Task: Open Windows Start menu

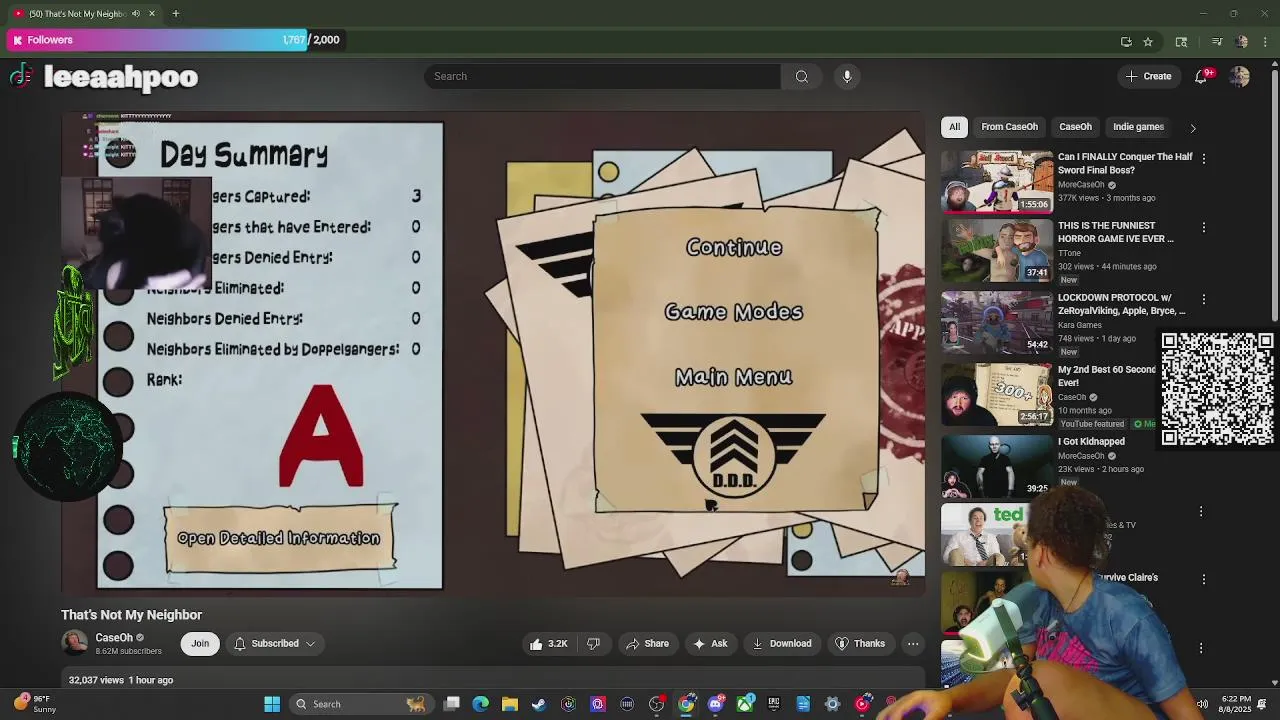Action: pyautogui.click(x=272, y=704)
